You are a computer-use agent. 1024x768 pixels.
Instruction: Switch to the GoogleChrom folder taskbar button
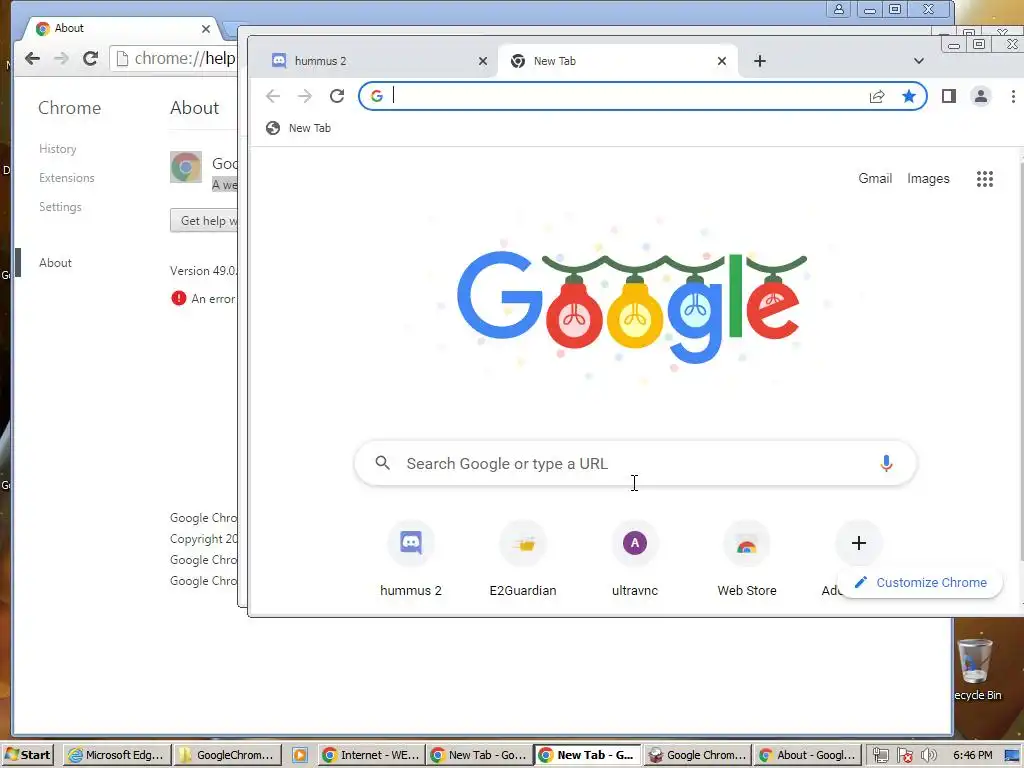coord(229,755)
